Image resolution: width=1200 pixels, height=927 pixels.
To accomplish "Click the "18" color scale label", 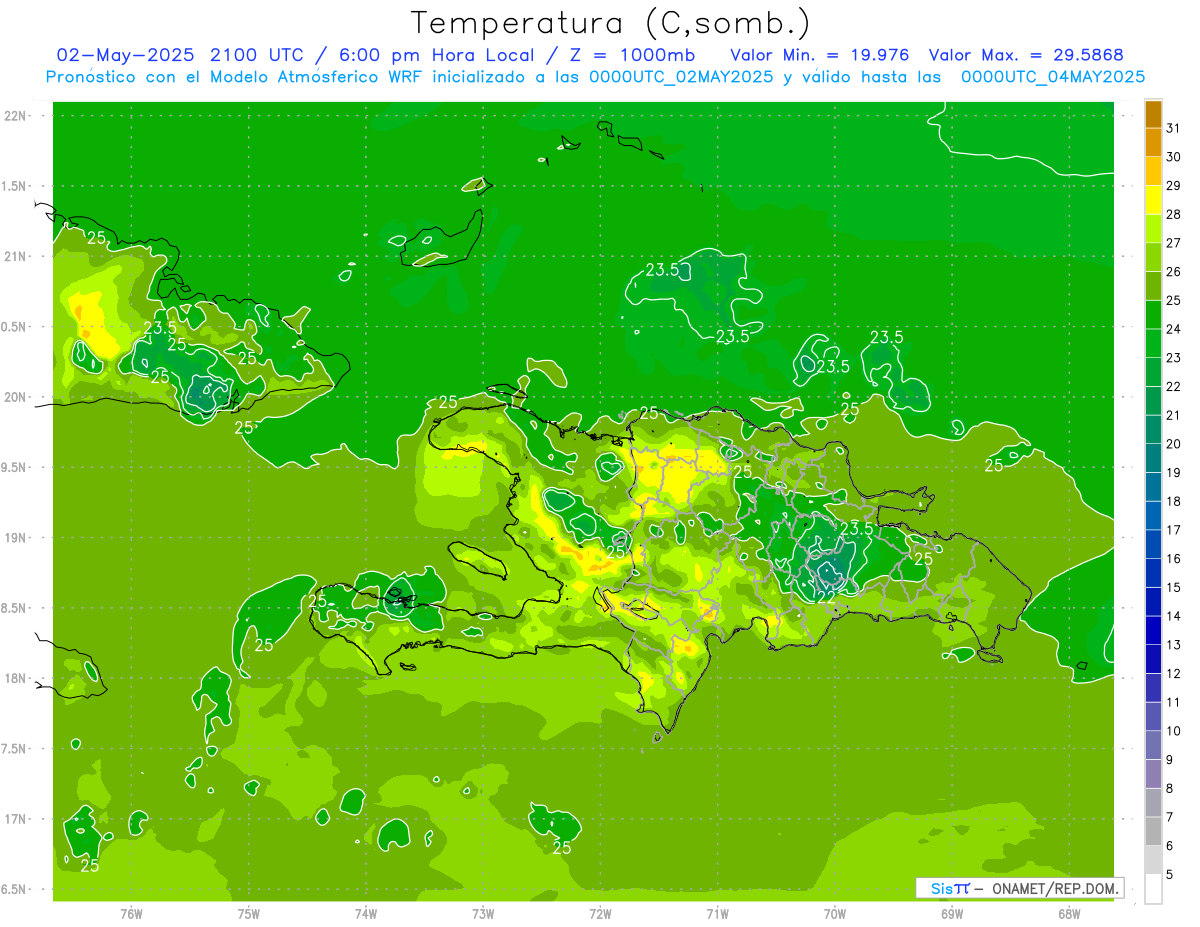I will click(1174, 501).
